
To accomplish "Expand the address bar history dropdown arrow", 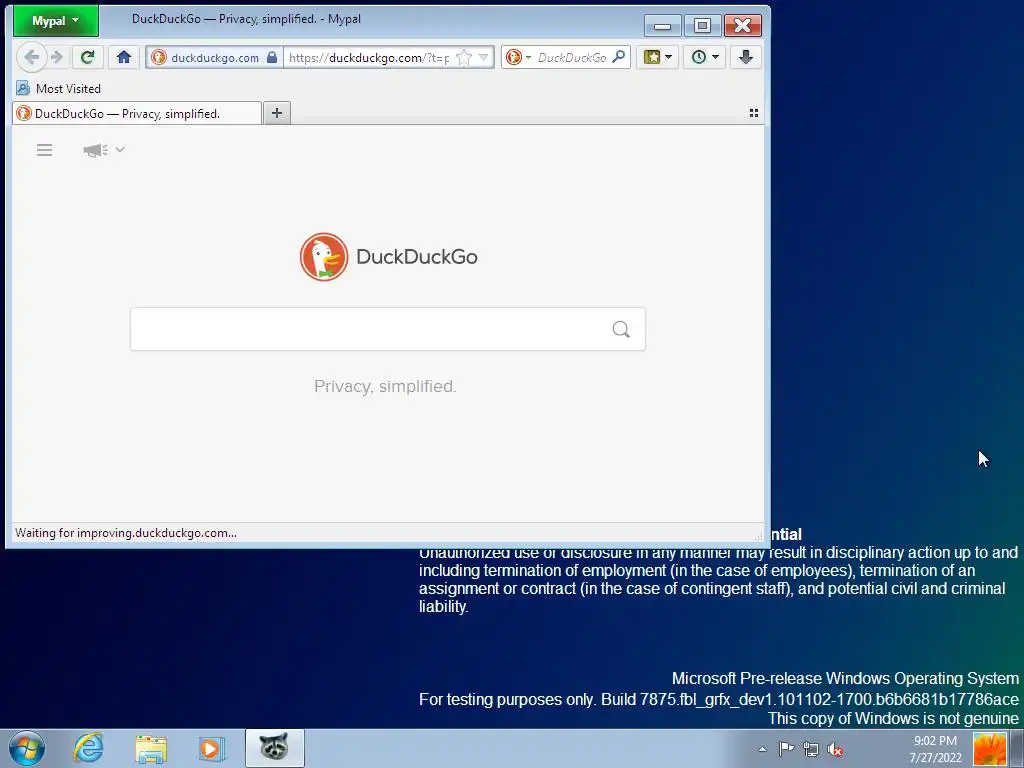I will (x=483, y=57).
